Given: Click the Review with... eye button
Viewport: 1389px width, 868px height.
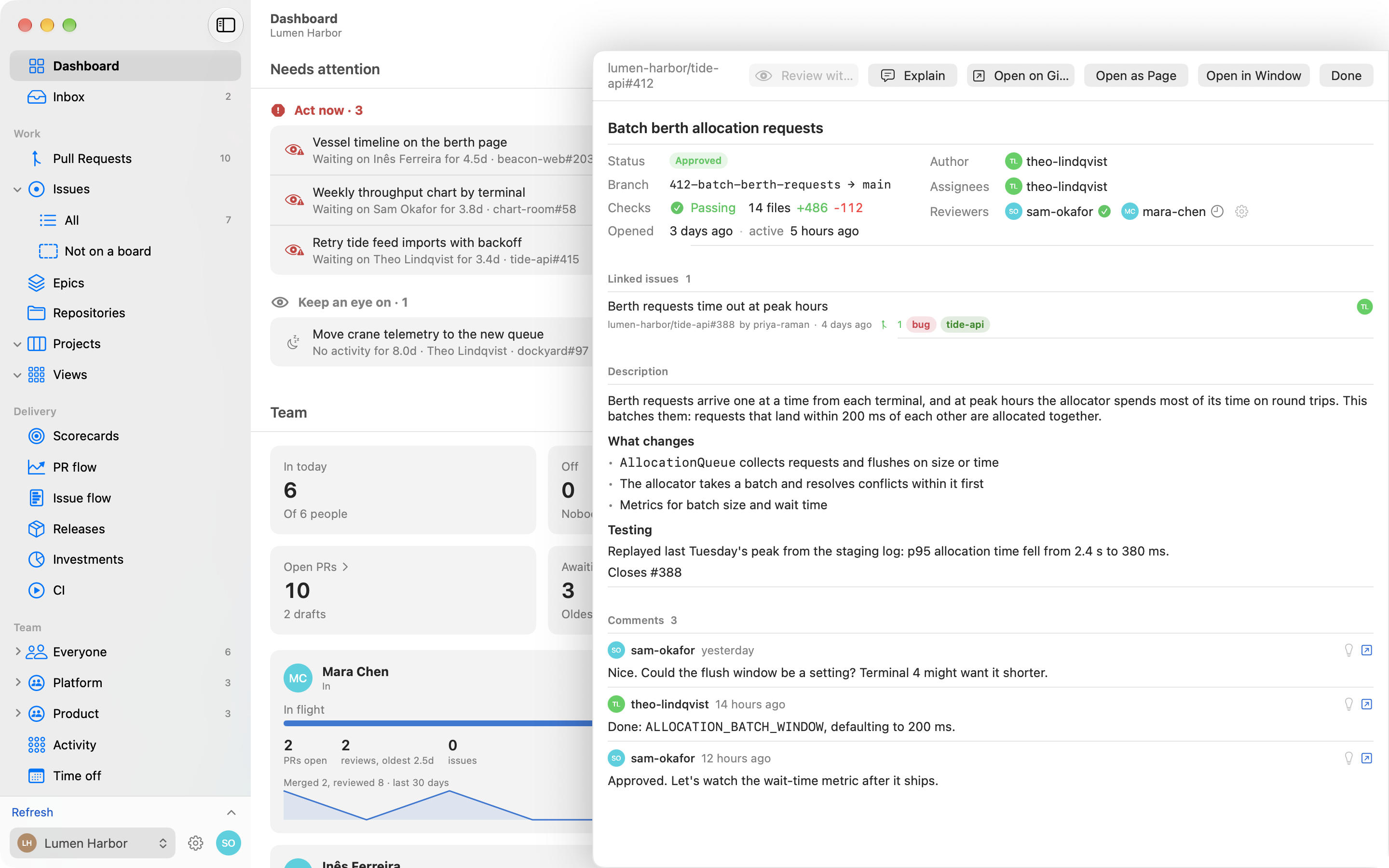Looking at the screenshot, I should [x=803, y=75].
